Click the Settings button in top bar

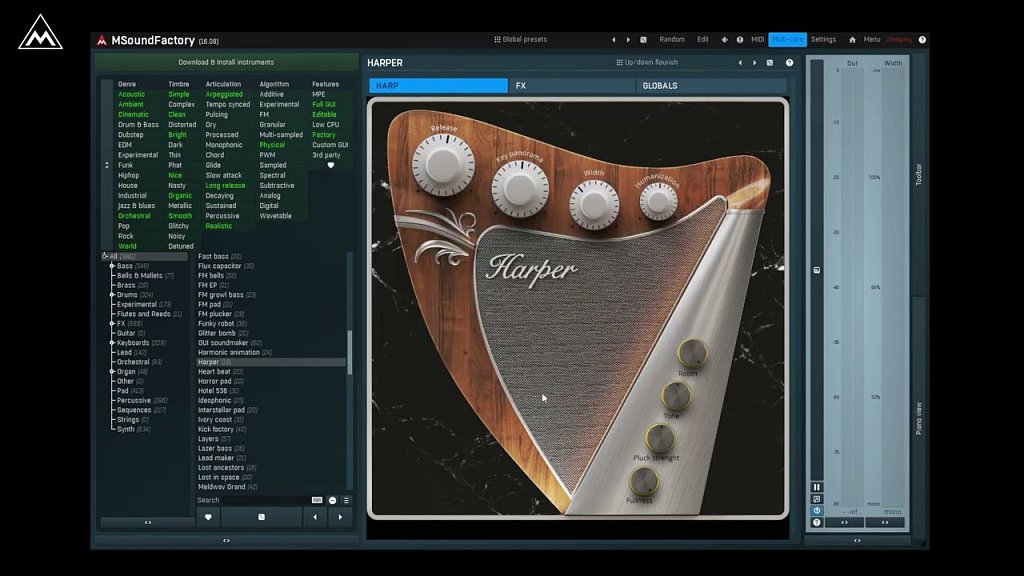(823, 40)
